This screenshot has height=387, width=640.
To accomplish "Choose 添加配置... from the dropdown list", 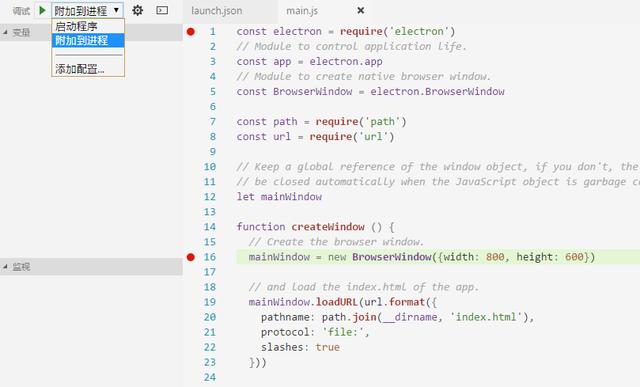I will 88,69.
